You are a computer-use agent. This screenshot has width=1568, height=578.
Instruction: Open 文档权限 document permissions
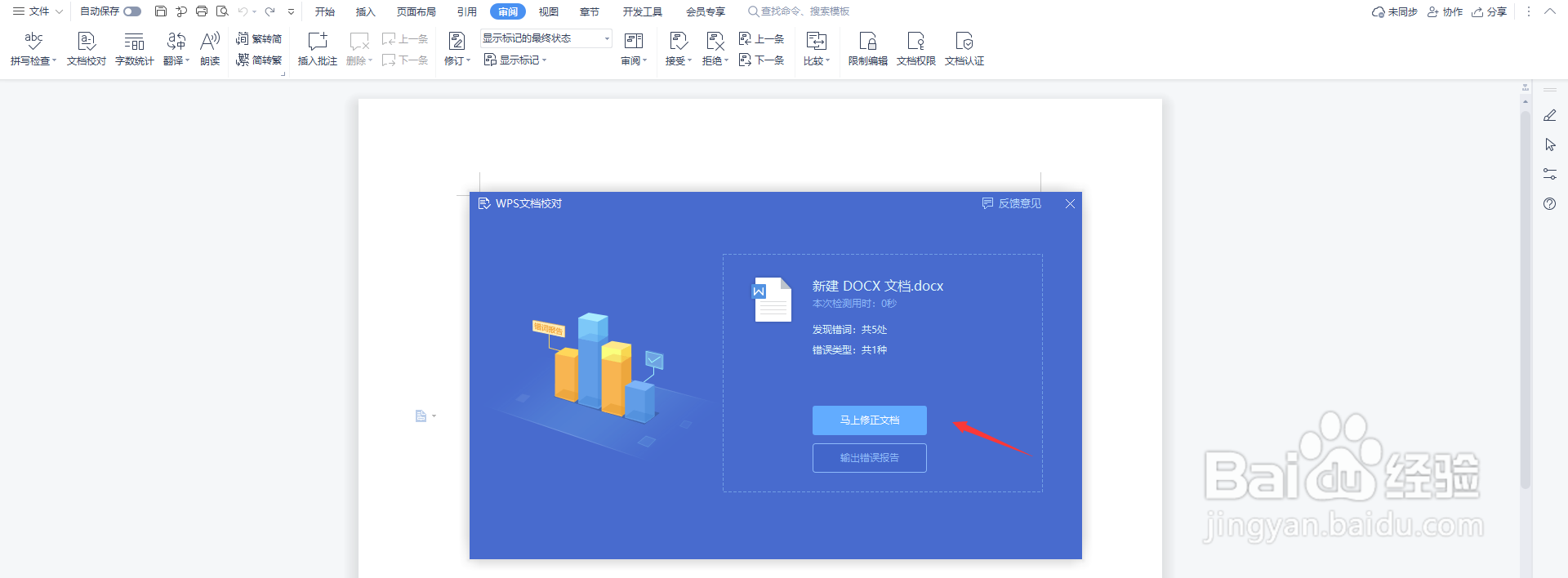tap(916, 49)
